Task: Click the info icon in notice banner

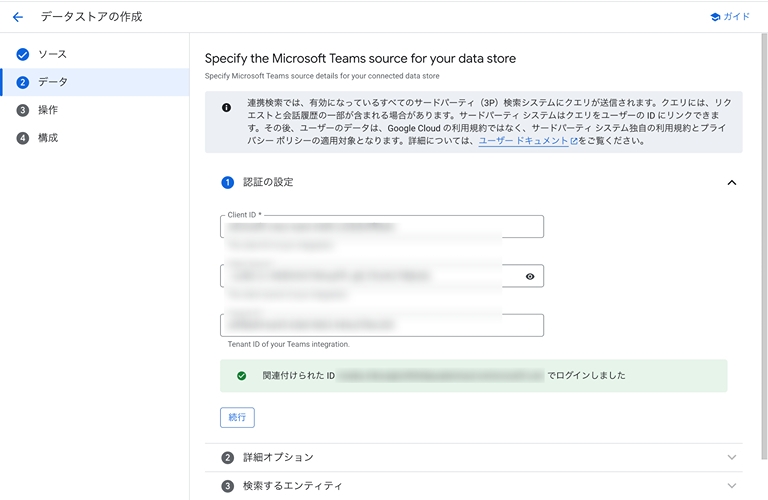Action: 226,108
